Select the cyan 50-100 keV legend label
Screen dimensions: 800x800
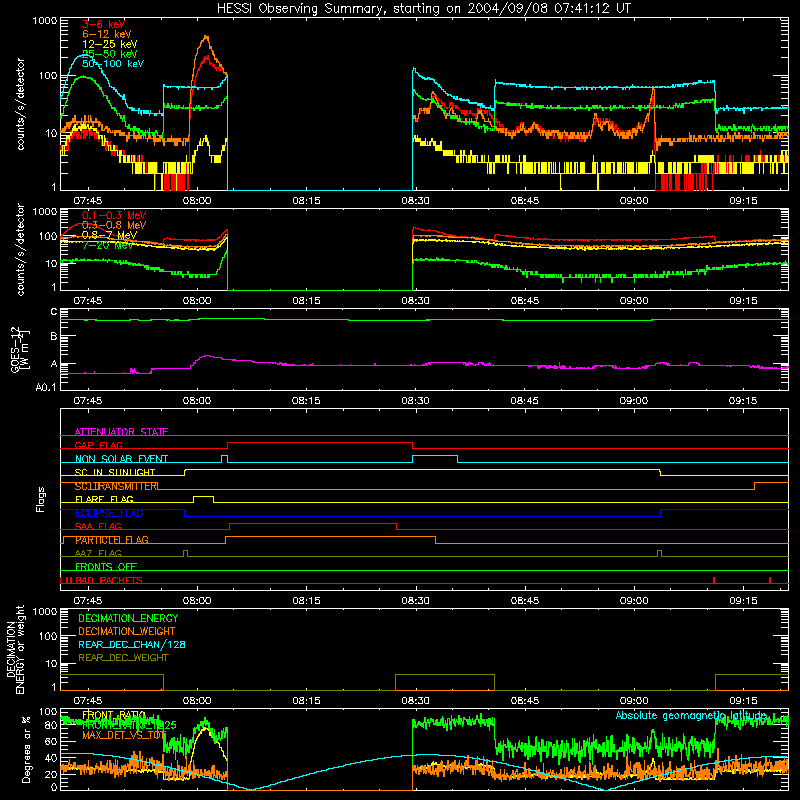(x=113, y=64)
